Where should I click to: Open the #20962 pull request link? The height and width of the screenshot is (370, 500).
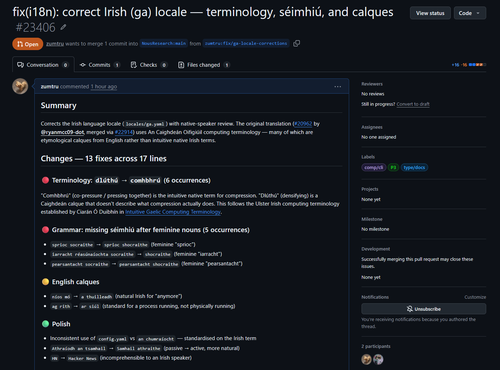[x=303, y=124]
